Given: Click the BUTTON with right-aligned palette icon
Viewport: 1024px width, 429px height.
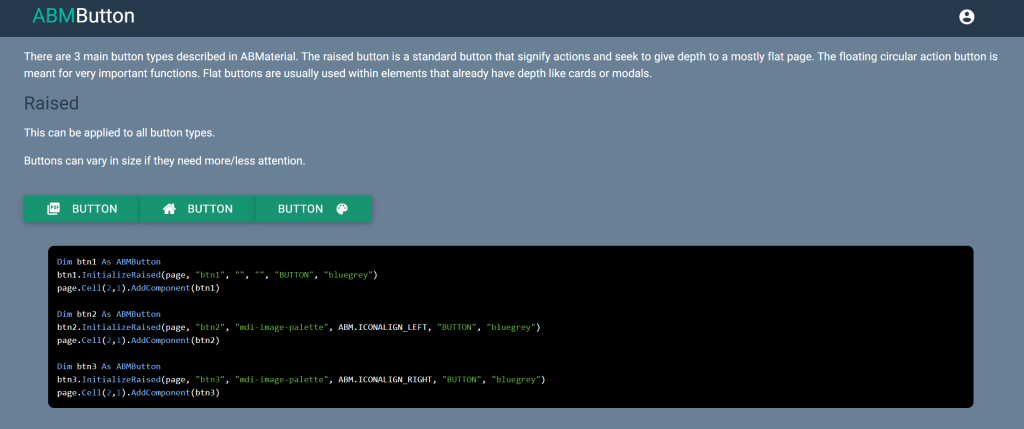Looking at the screenshot, I should point(314,209).
